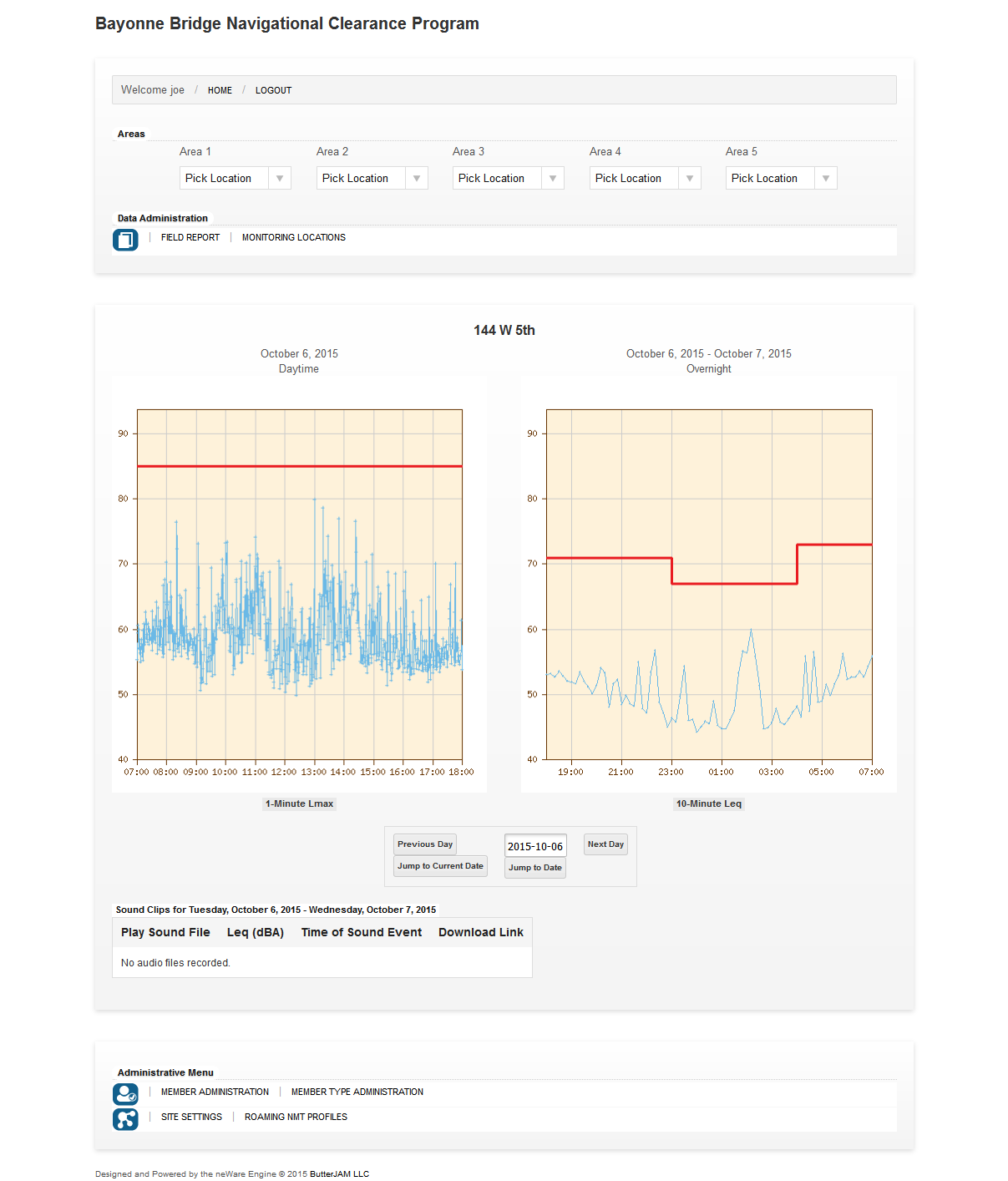Image resolution: width=1008 pixels, height=1181 pixels.
Task: Click the red limit line on Daytime chart
Action: pyautogui.click(x=299, y=466)
